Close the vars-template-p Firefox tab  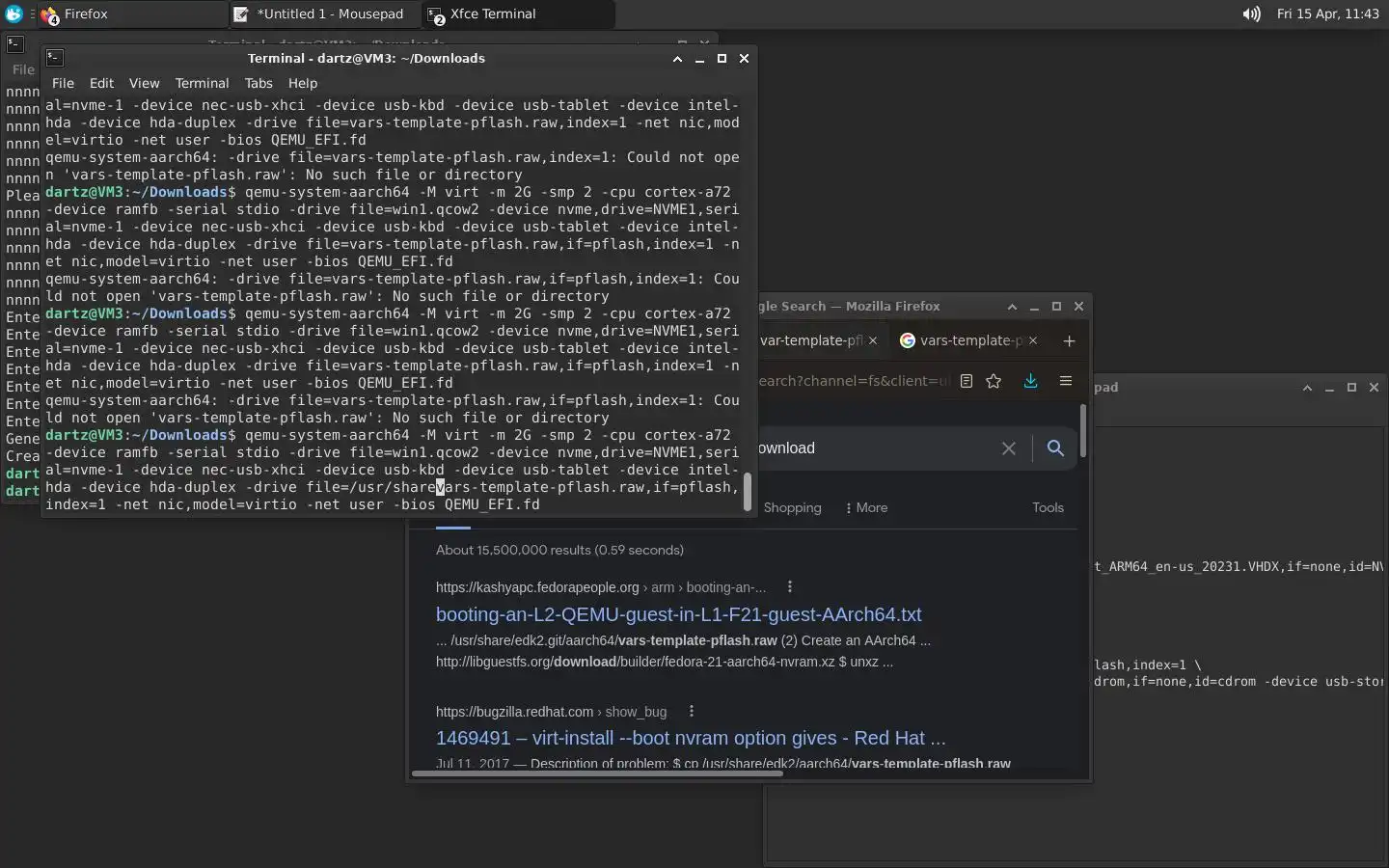tap(1033, 340)
